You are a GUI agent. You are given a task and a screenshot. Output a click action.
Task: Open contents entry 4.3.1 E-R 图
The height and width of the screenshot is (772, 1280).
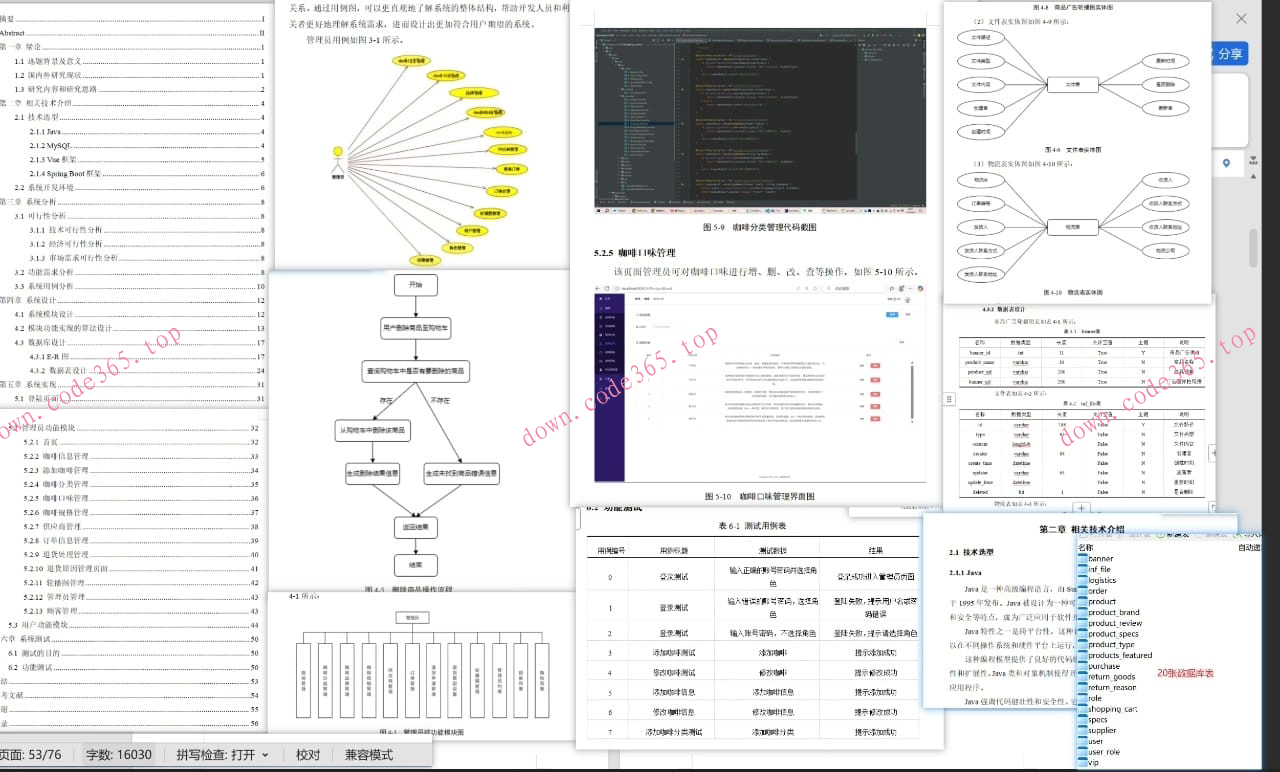tap(147, 357)
